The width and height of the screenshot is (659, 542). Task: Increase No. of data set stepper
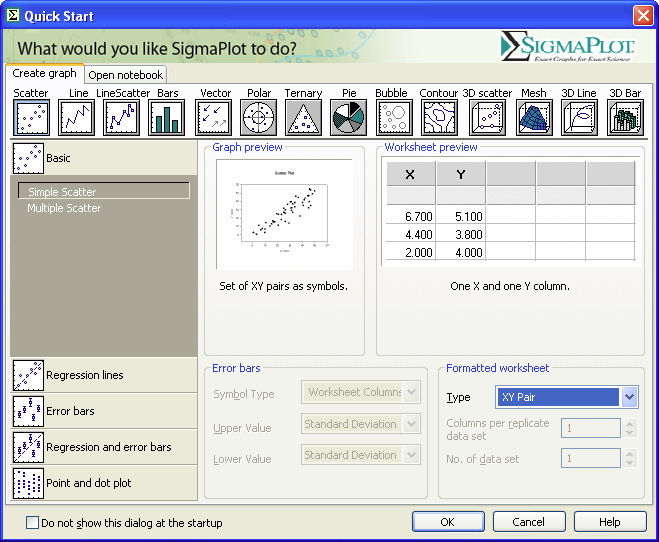pos(630,453)
